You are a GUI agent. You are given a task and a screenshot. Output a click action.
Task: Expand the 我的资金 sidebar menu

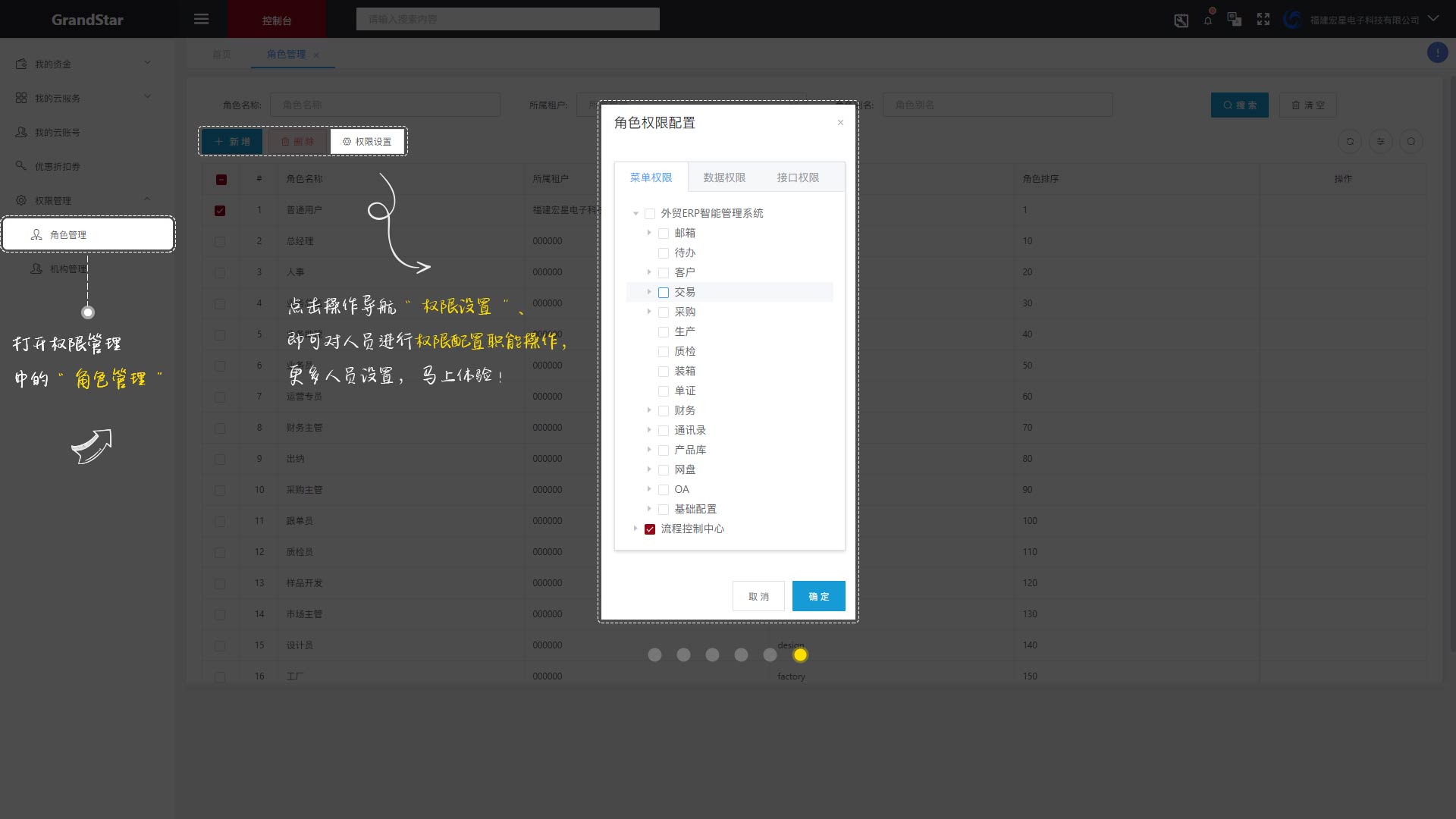[x=147, y=63]
